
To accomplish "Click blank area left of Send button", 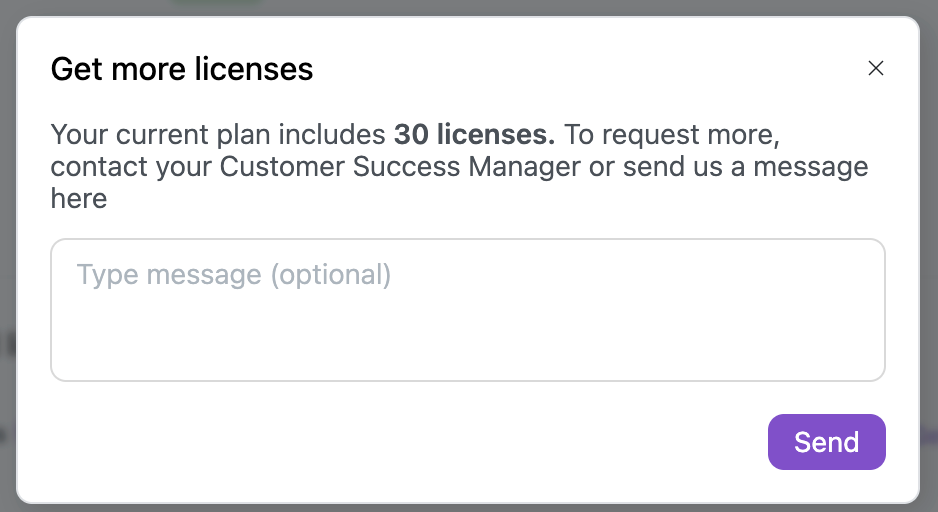I will click(400, 442).
